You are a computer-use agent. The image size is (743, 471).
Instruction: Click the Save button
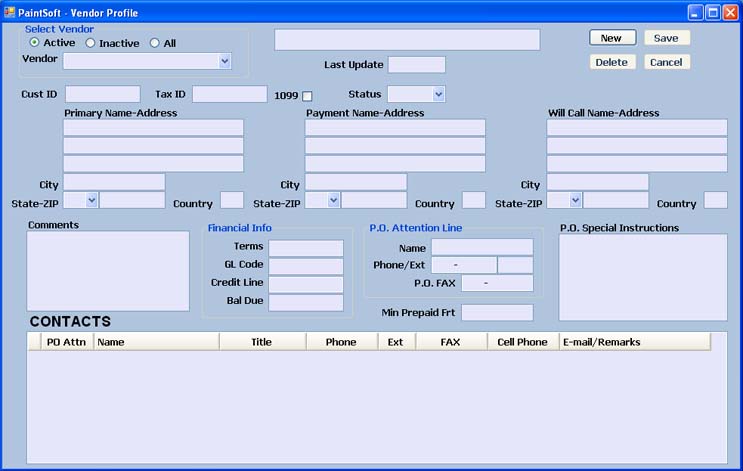667,38
